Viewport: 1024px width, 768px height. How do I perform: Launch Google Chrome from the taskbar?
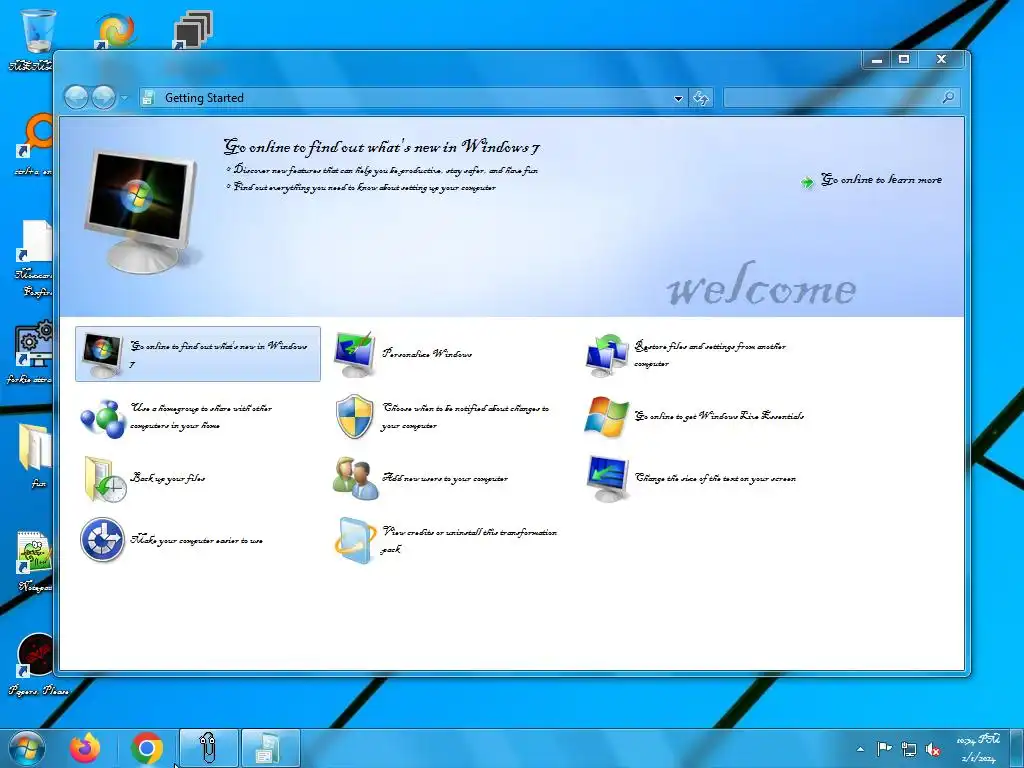tap(147, 748)
